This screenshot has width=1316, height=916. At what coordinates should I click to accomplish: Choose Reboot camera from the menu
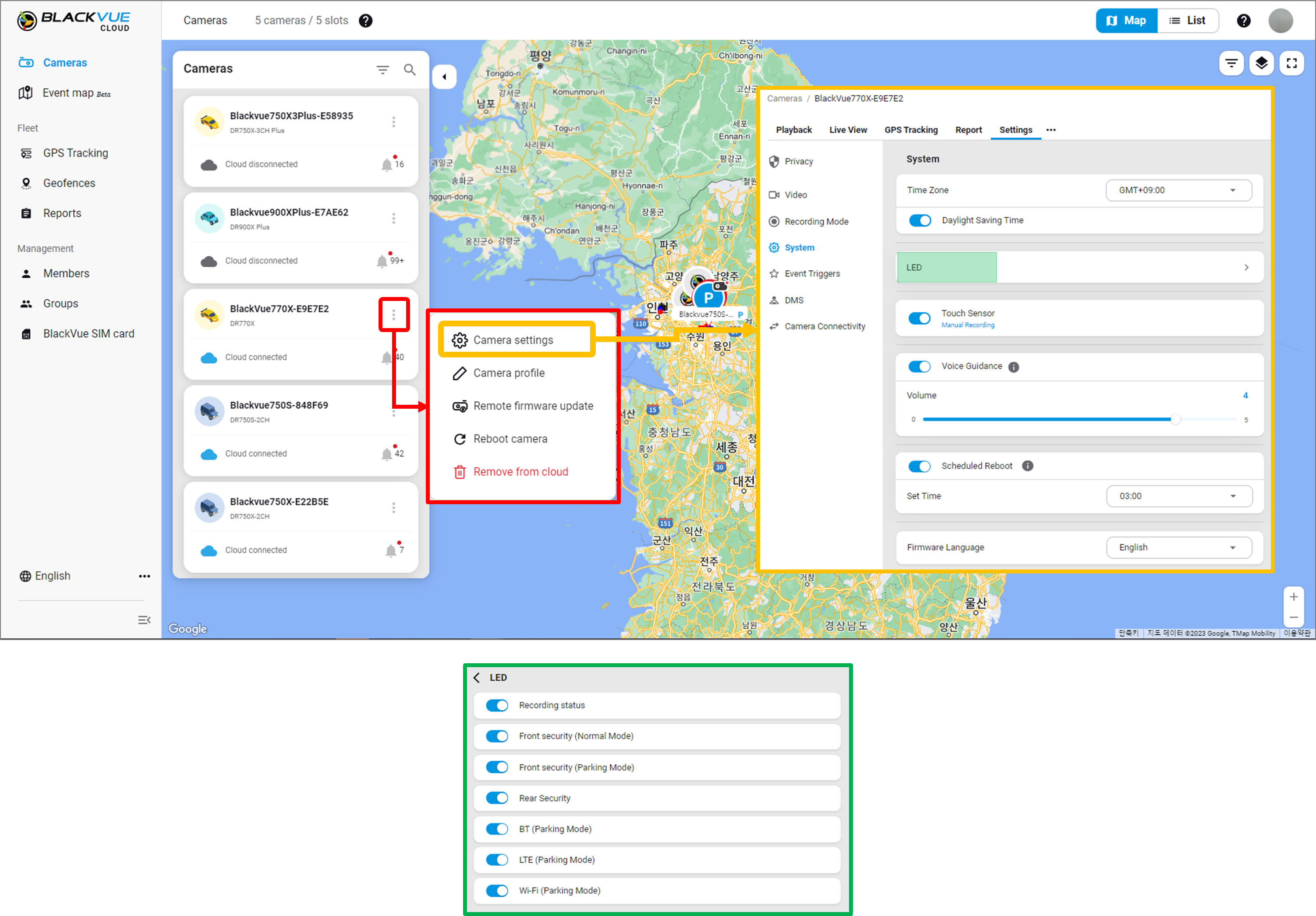tap(500, 439)
